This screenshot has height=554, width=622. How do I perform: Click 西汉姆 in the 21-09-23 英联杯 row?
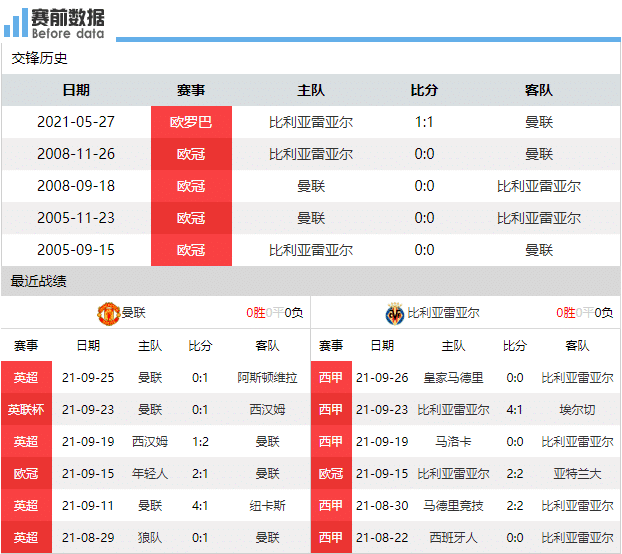(267, 409)
